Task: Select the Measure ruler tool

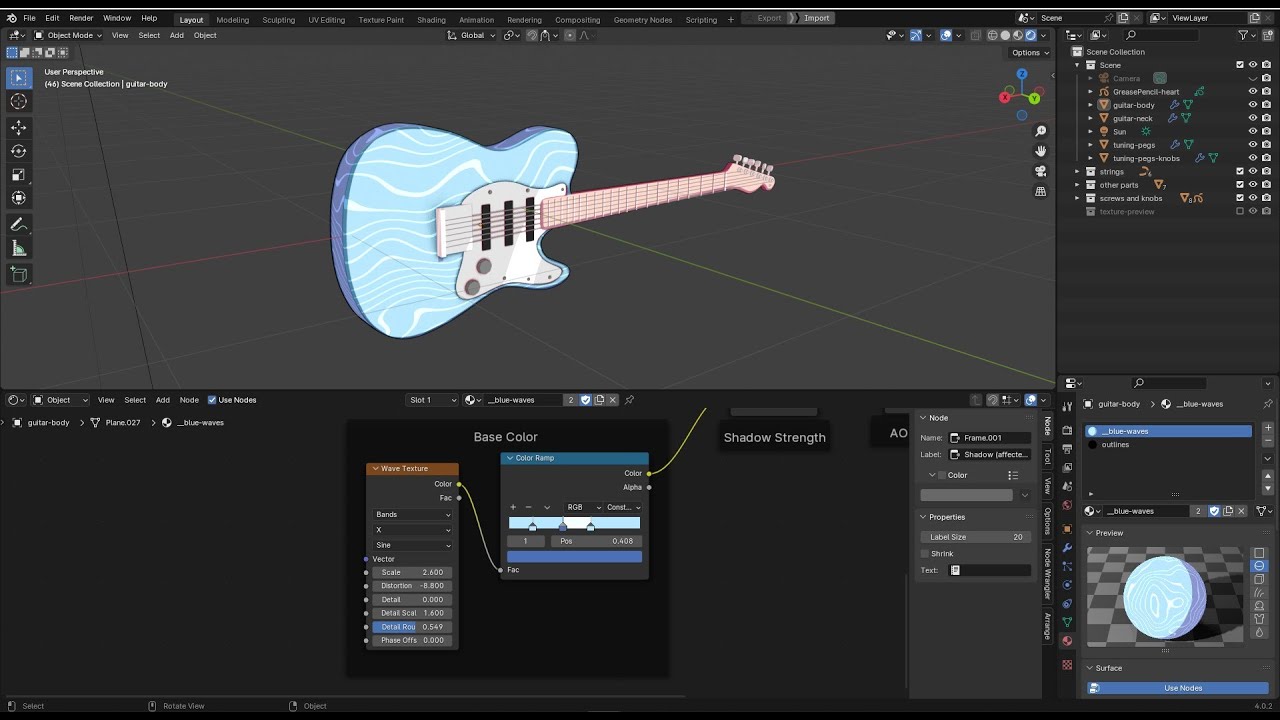Action: tap(18, 249)
